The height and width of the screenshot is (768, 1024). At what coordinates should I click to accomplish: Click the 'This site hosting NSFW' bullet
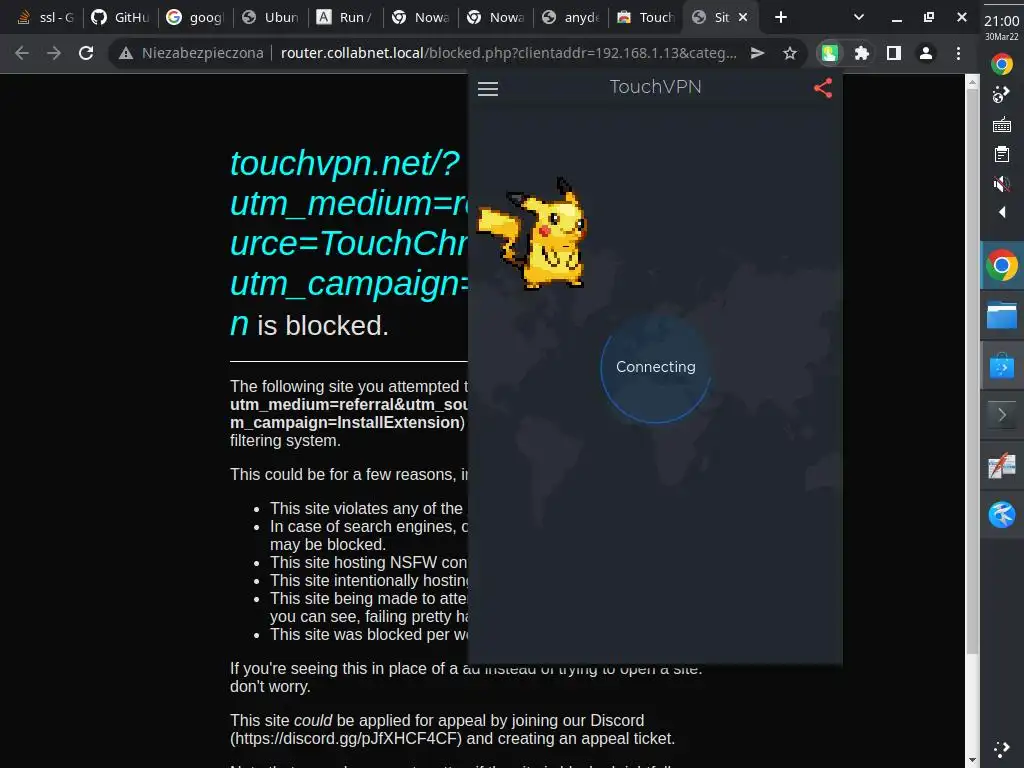368,562
